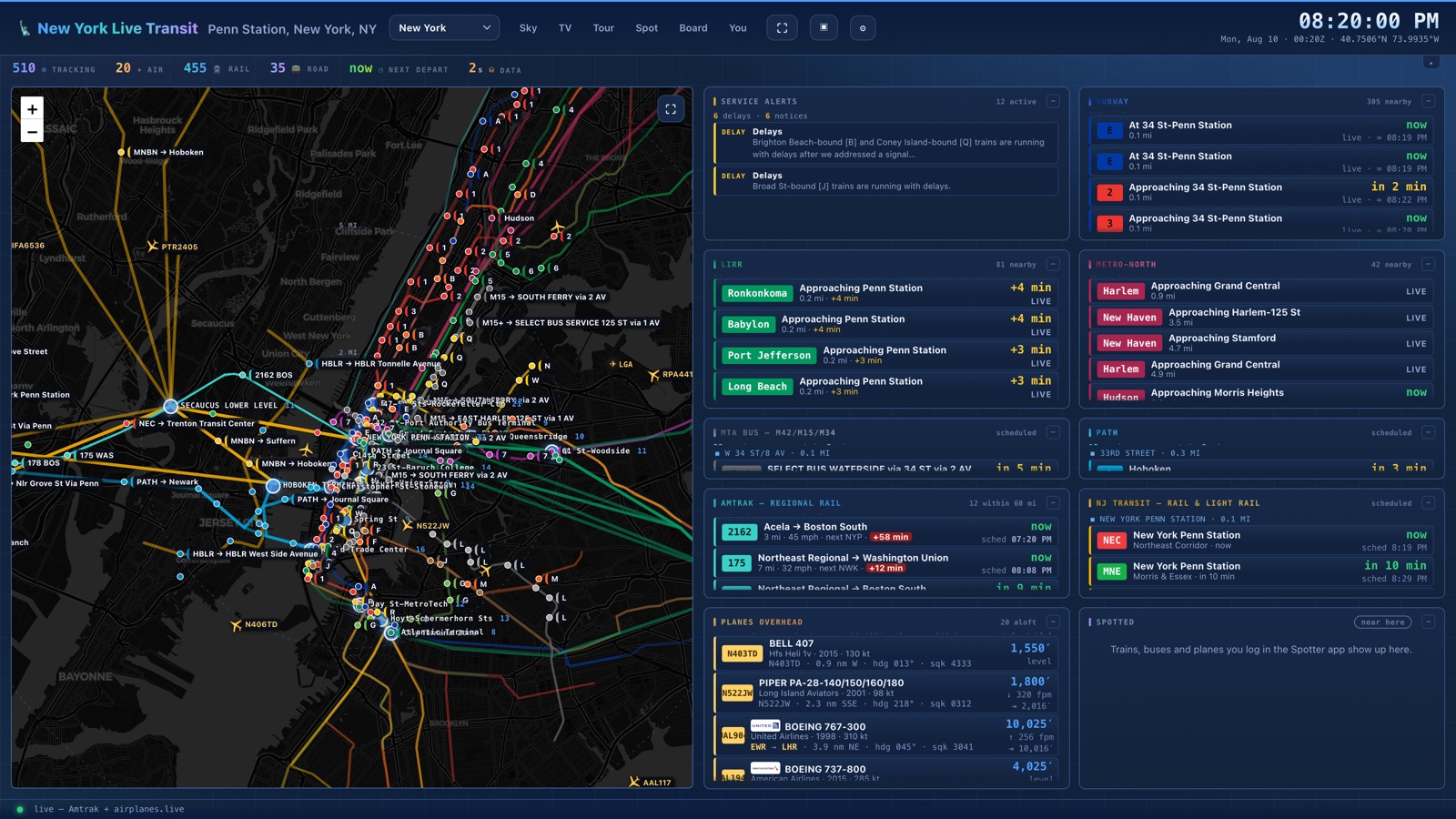Screen dimensions: 1456x819
Task: Click the NEC line badge in NJ Transit
Action: coord(1111,541)
